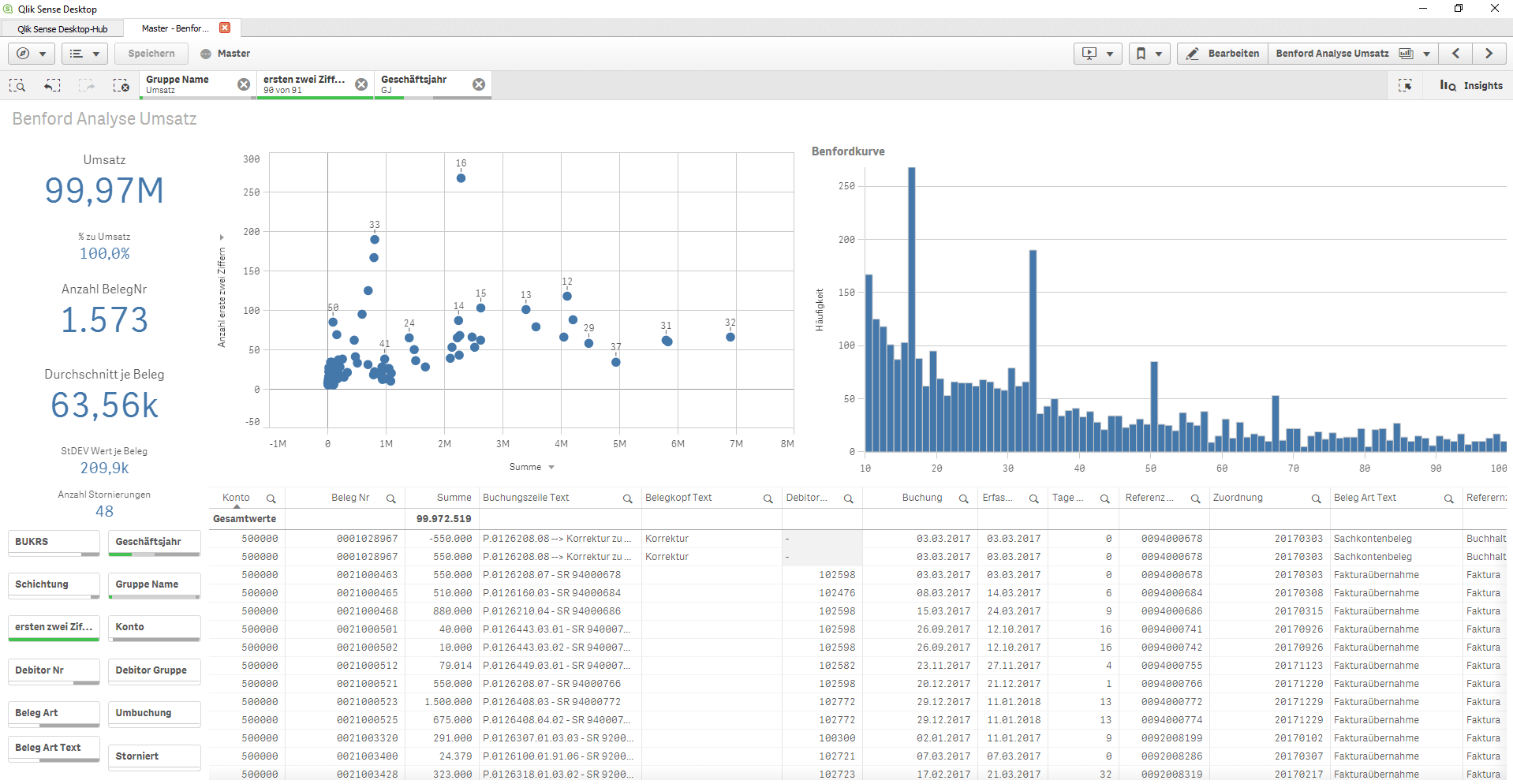Open the Debitor Nr filter pane
The image size is (1513, 784).
54,671
